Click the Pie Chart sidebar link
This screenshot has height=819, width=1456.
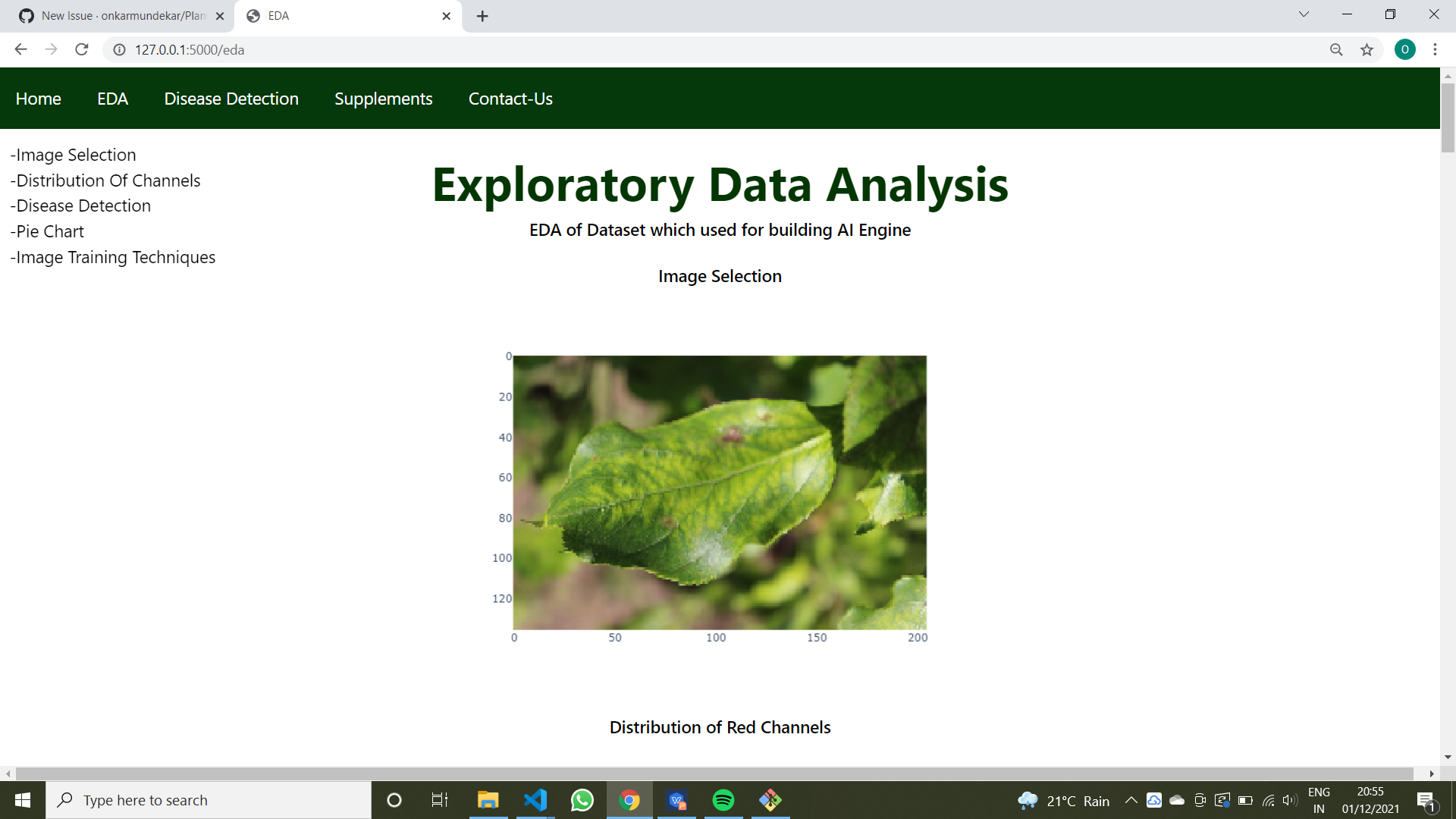pyautogui.click(x=47, y=231)
